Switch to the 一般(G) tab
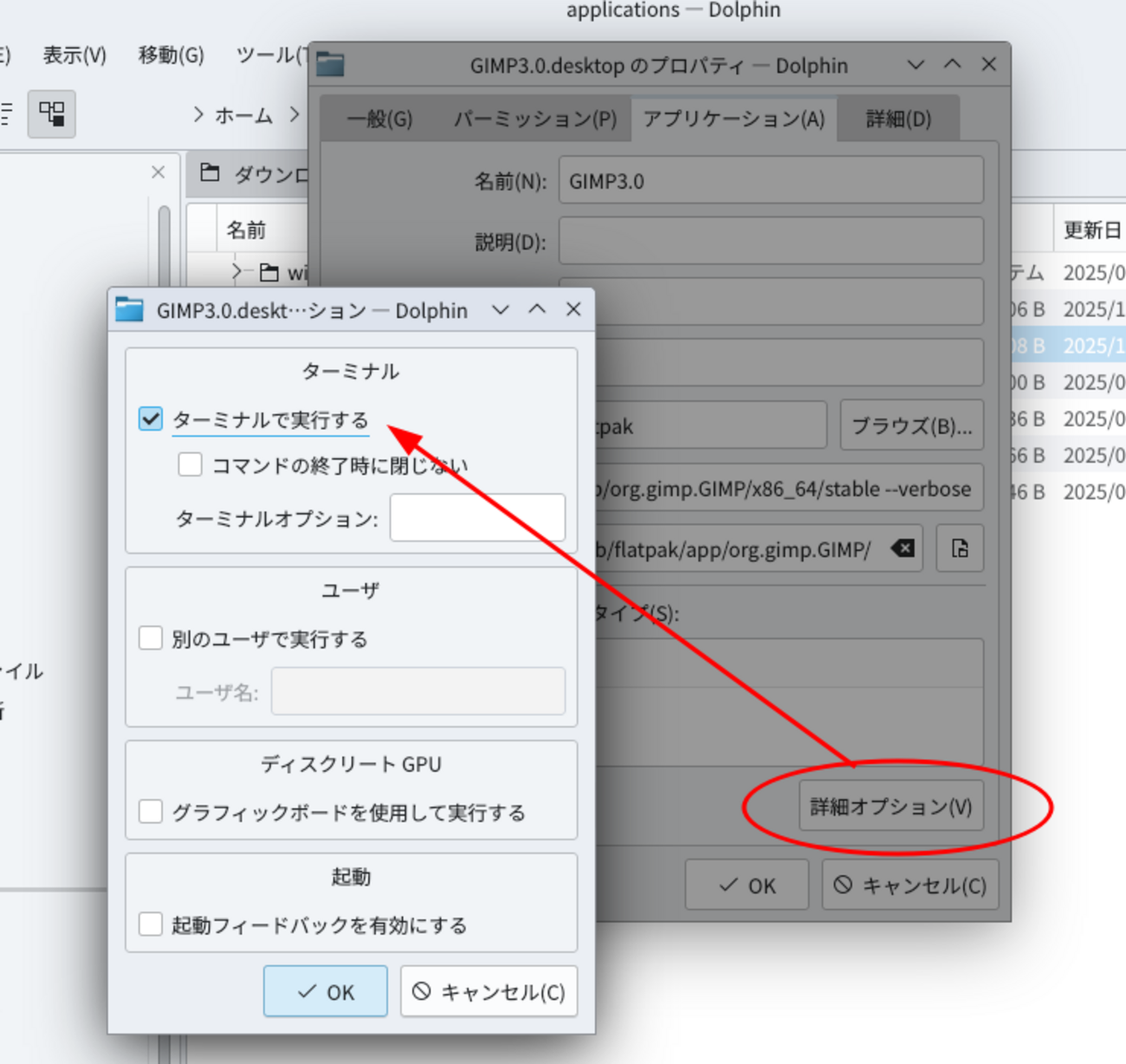The image size is (1126, 1064). click(379, 119)
